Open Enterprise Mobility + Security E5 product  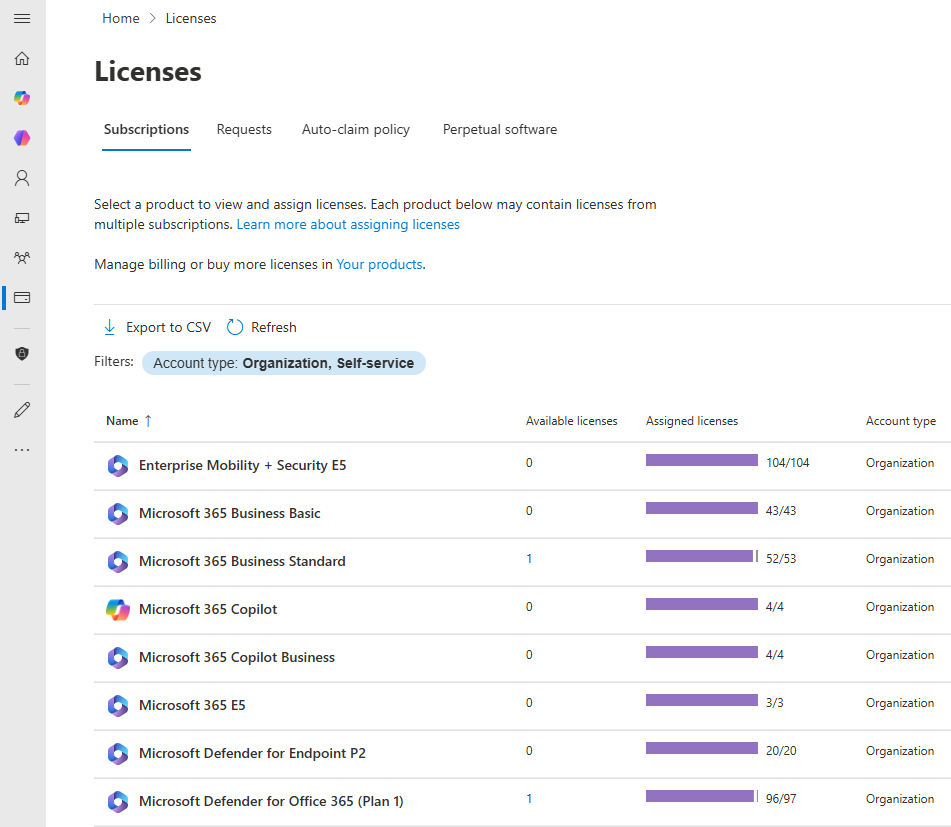coord(243,465)
